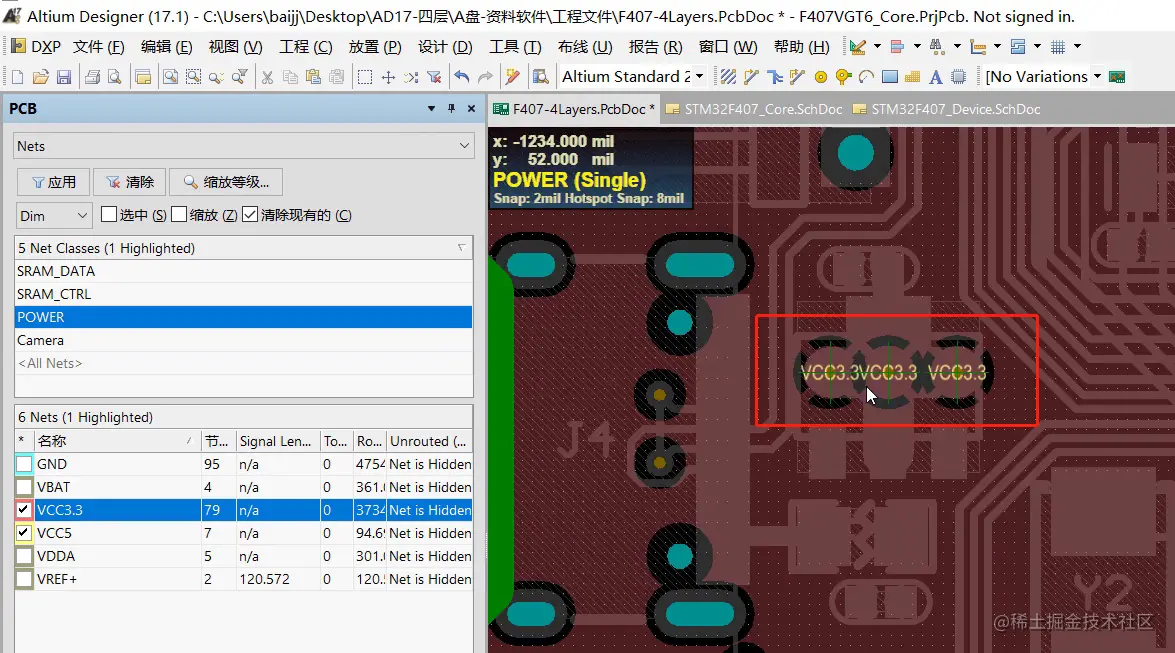Click the Net Classes list header sort arrow
The width and height of the screenshot is (1175, 653).
point(462,247)
